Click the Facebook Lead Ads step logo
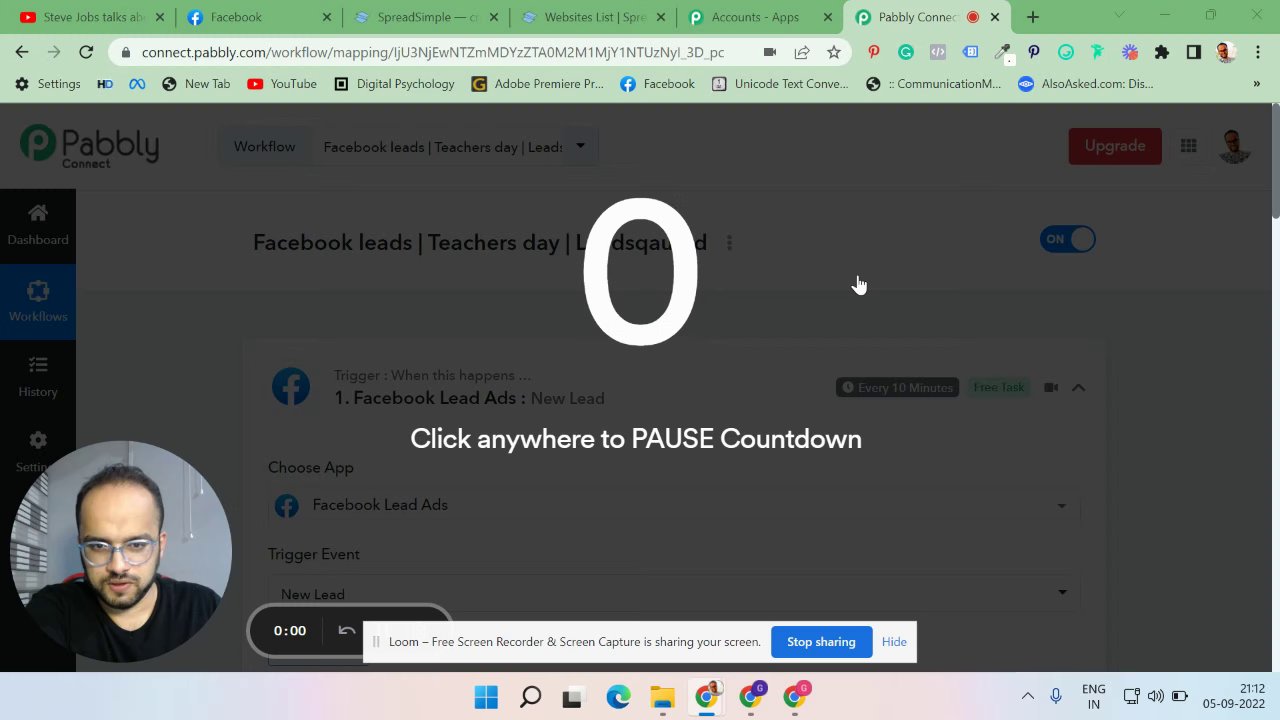 [x=291, y=387]
